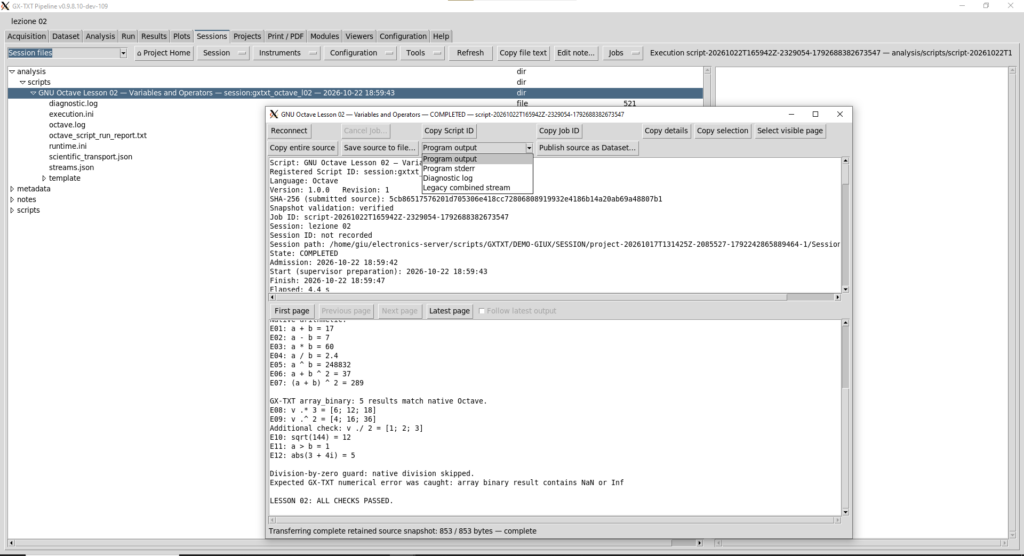
Task: Choose Legacy combined stream option
Action: click(x=477, y=188)
